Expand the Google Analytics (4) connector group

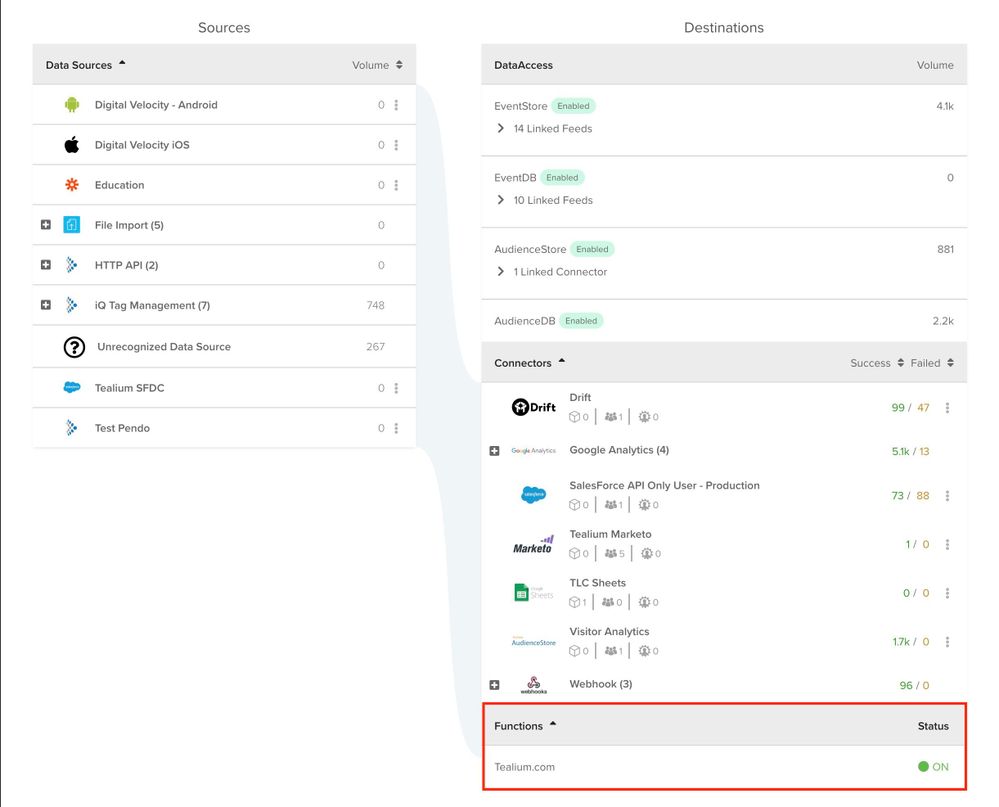494,451
